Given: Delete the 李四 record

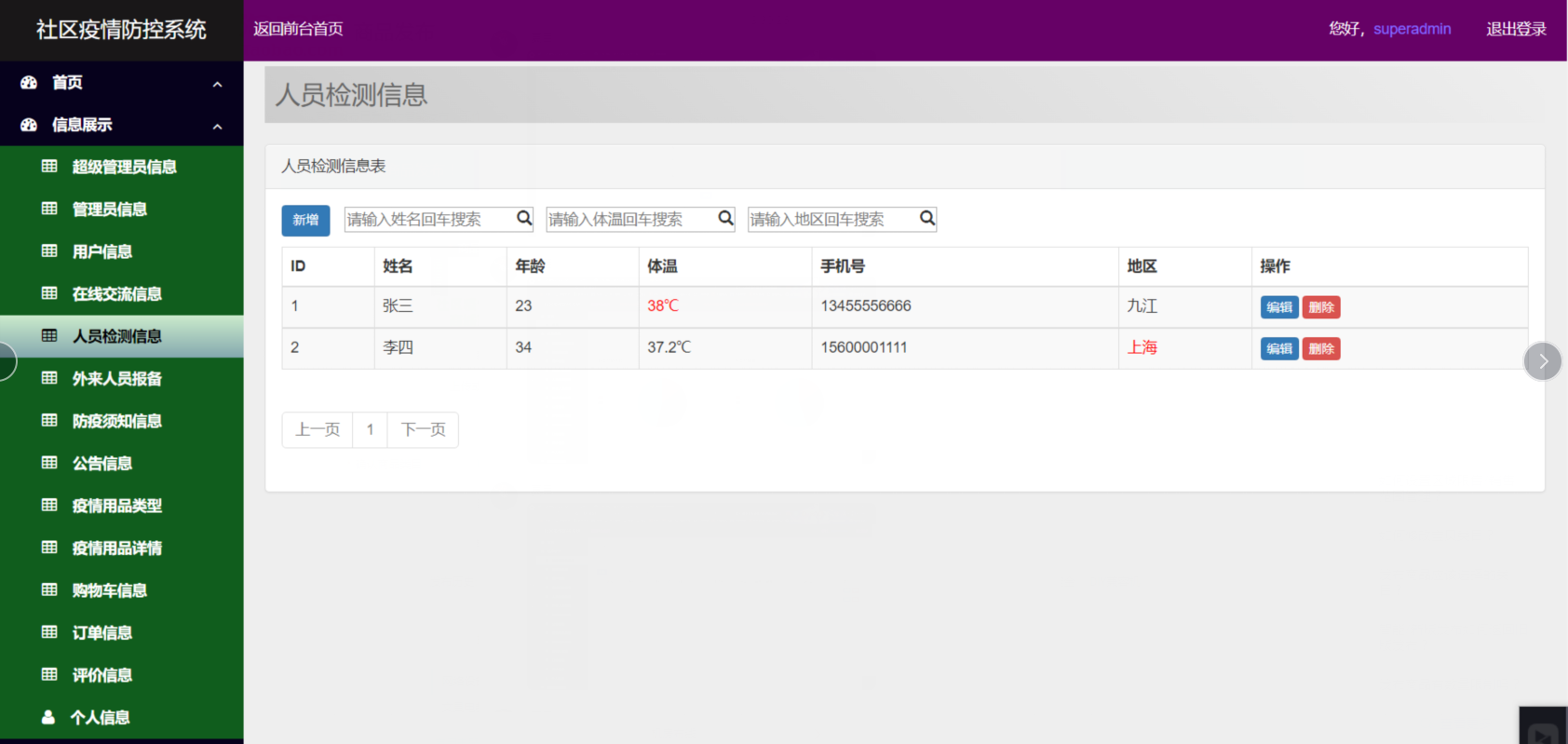Looking at the screenshot, I should (x=1321, y=348).
